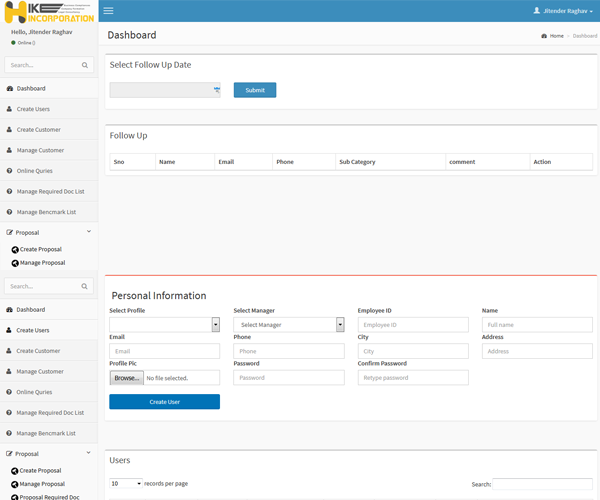The image size is (600, 500).
Task: Click the Home breadcrumb icon
Action: coord(544,36)
